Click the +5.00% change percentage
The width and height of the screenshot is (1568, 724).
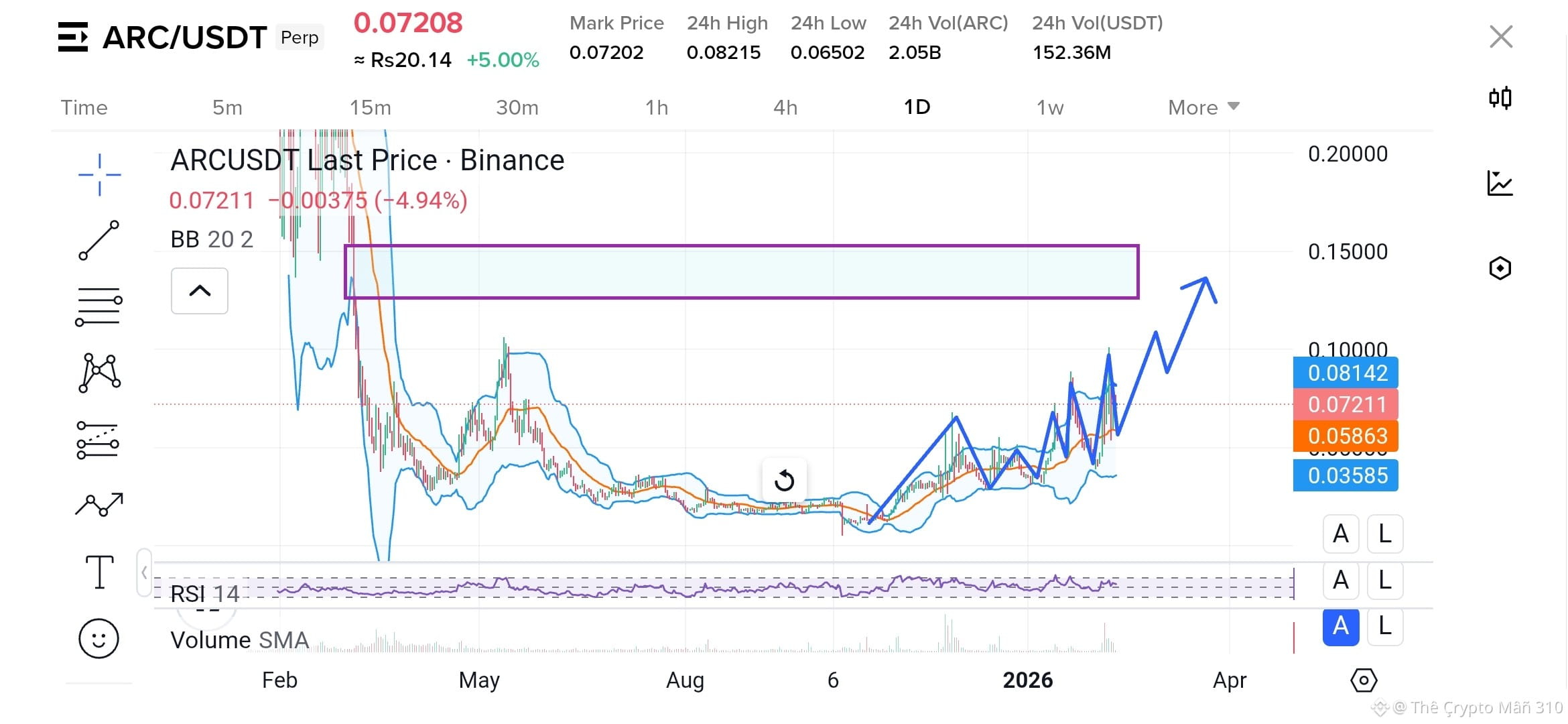(503, 60)
